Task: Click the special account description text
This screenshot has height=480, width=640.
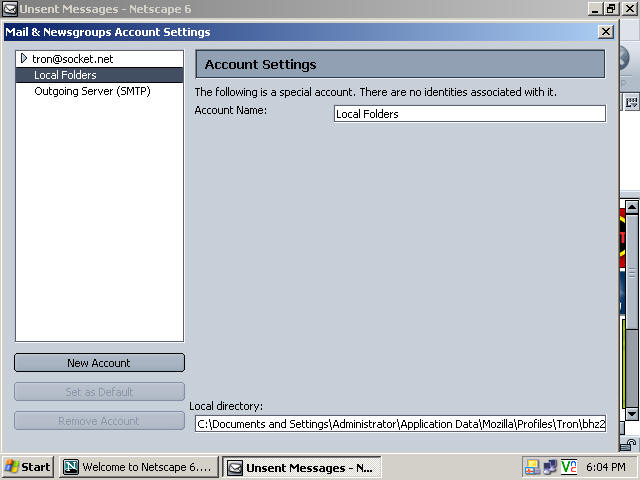Action: tap(376, 92)
